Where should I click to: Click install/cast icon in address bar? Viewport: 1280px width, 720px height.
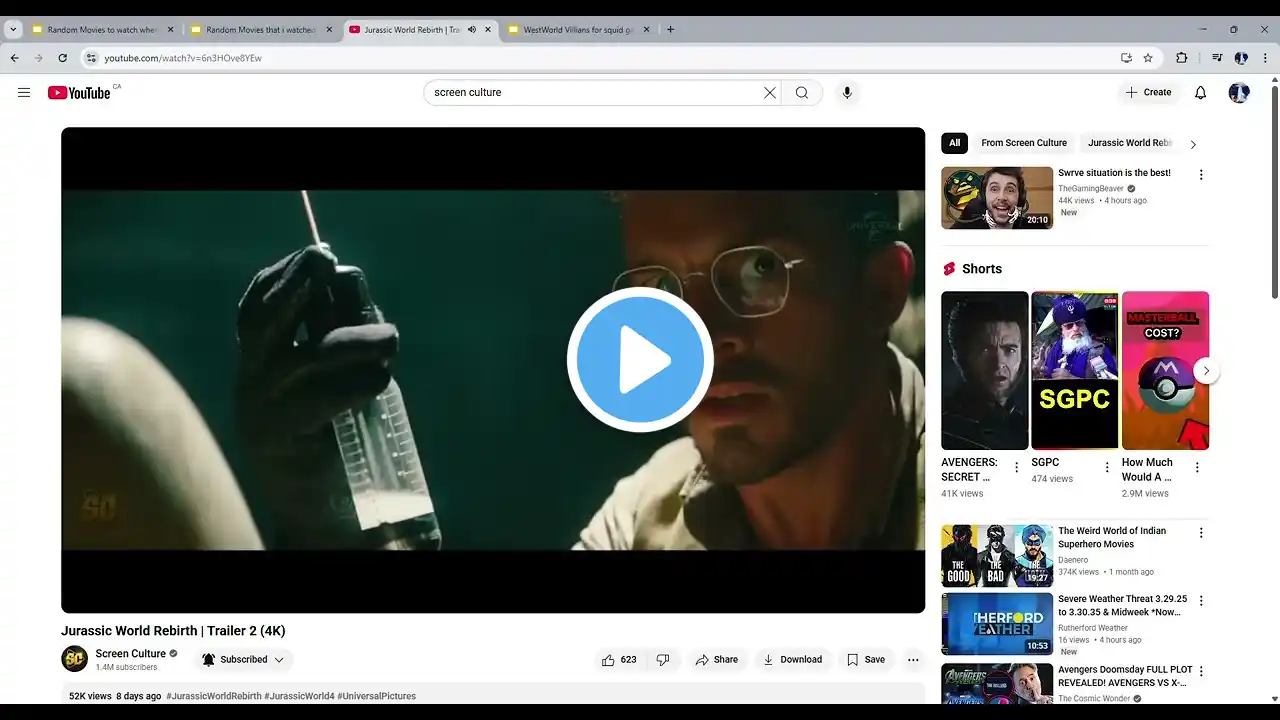pos(1126,58)
